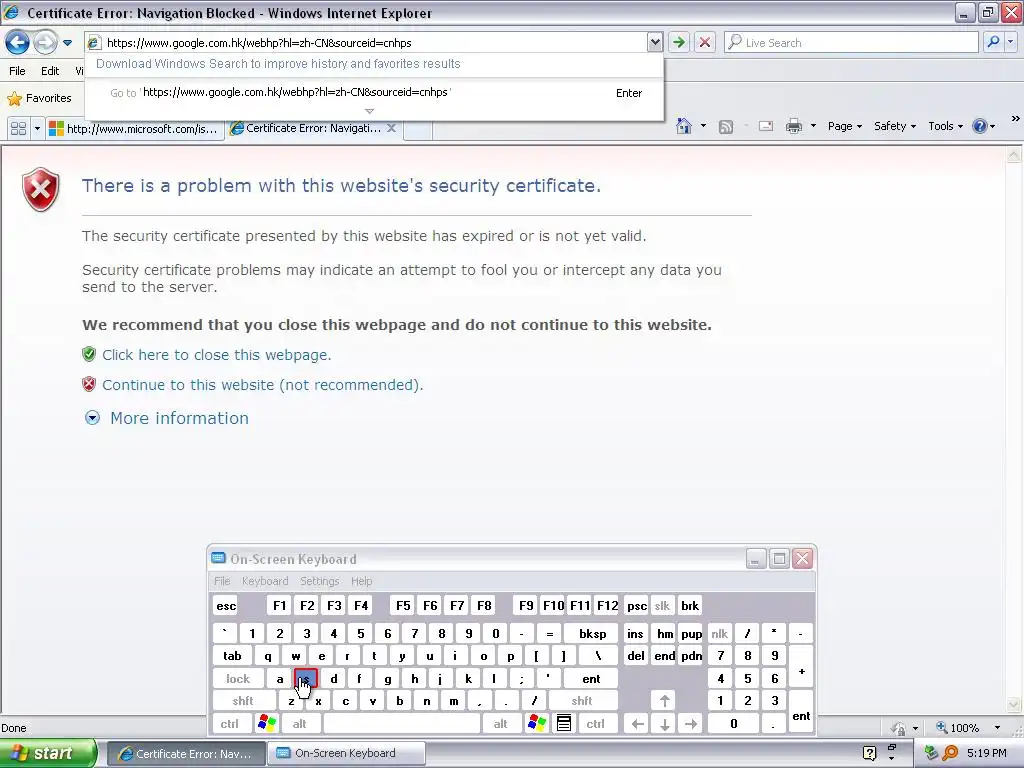Click the Print icon
Image resolution: width=1024 pixels, height=768 pixels.
point(793,126)
